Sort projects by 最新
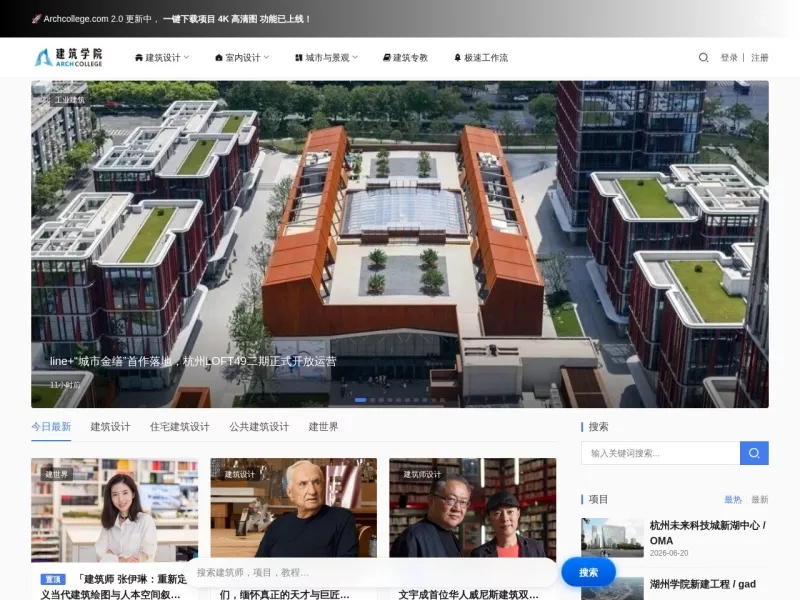Viewport: 800px width, 600px height. (x=760, y=500)
